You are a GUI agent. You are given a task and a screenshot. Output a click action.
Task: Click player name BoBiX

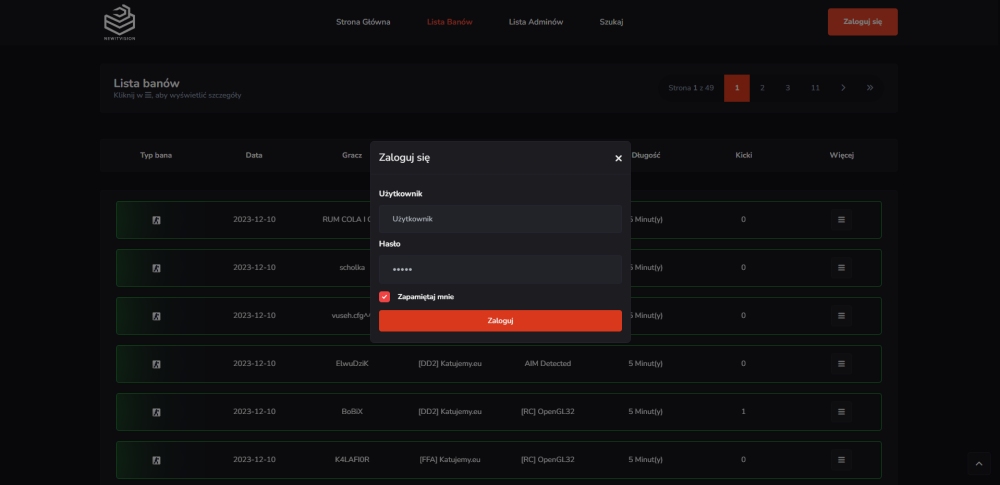pos(352,412)
